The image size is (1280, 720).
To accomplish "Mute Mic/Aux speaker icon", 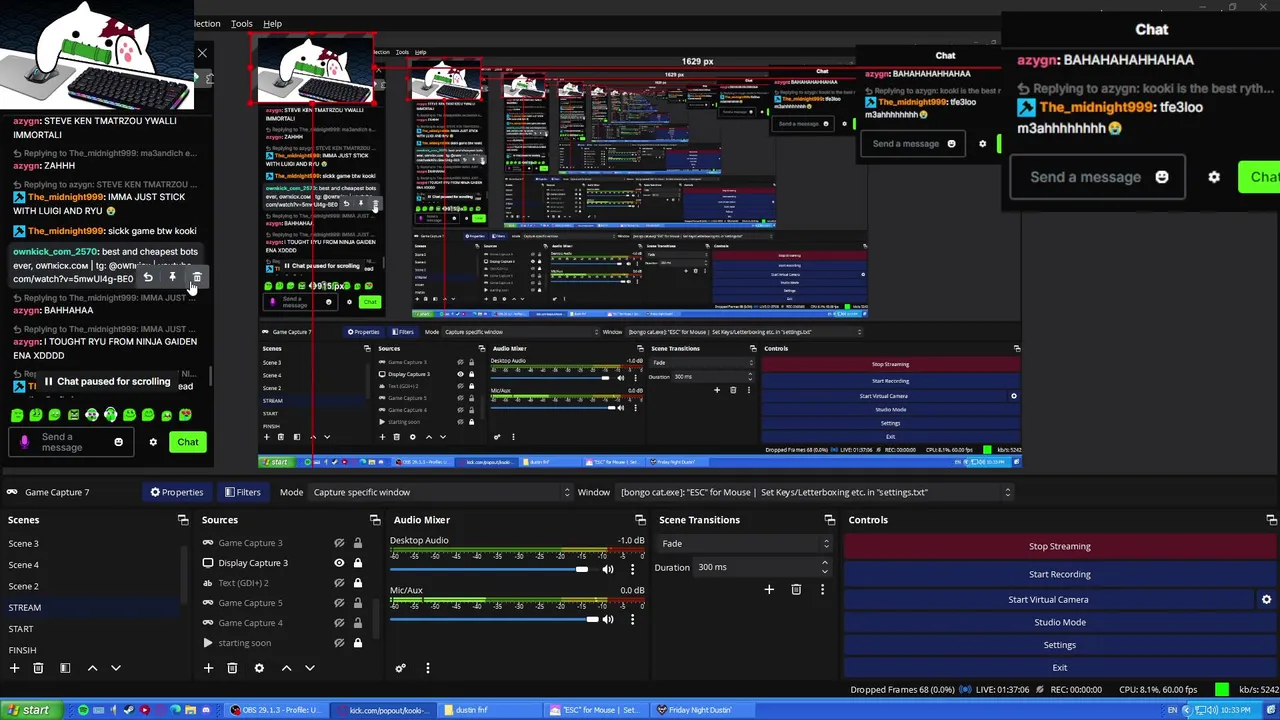I will pos(608,620).
